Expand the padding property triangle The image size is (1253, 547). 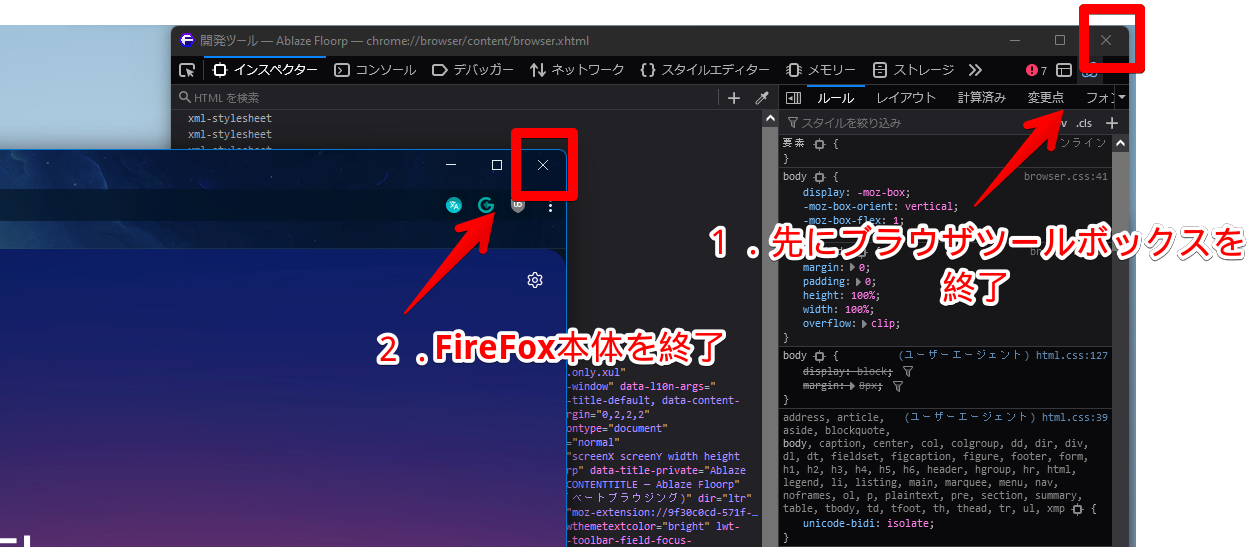pyautogui.click(x=860, y=282)
